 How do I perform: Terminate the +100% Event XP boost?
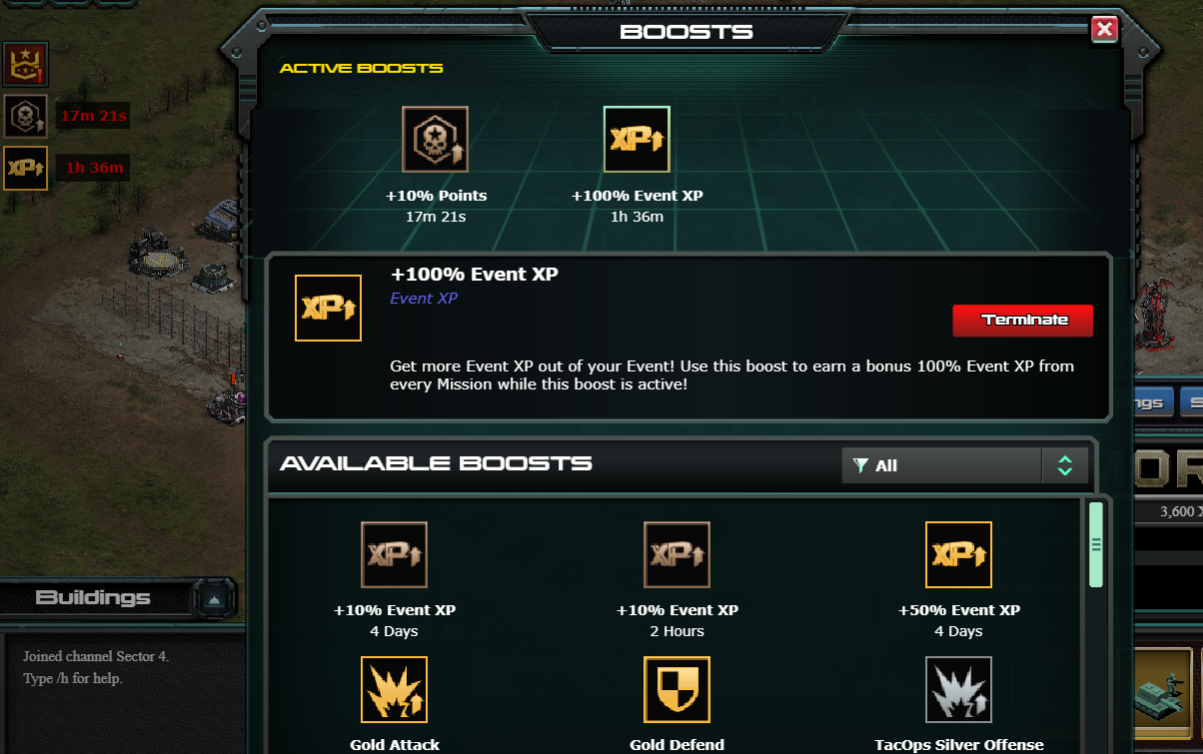pyautogui.click(x=1023, y=320)
